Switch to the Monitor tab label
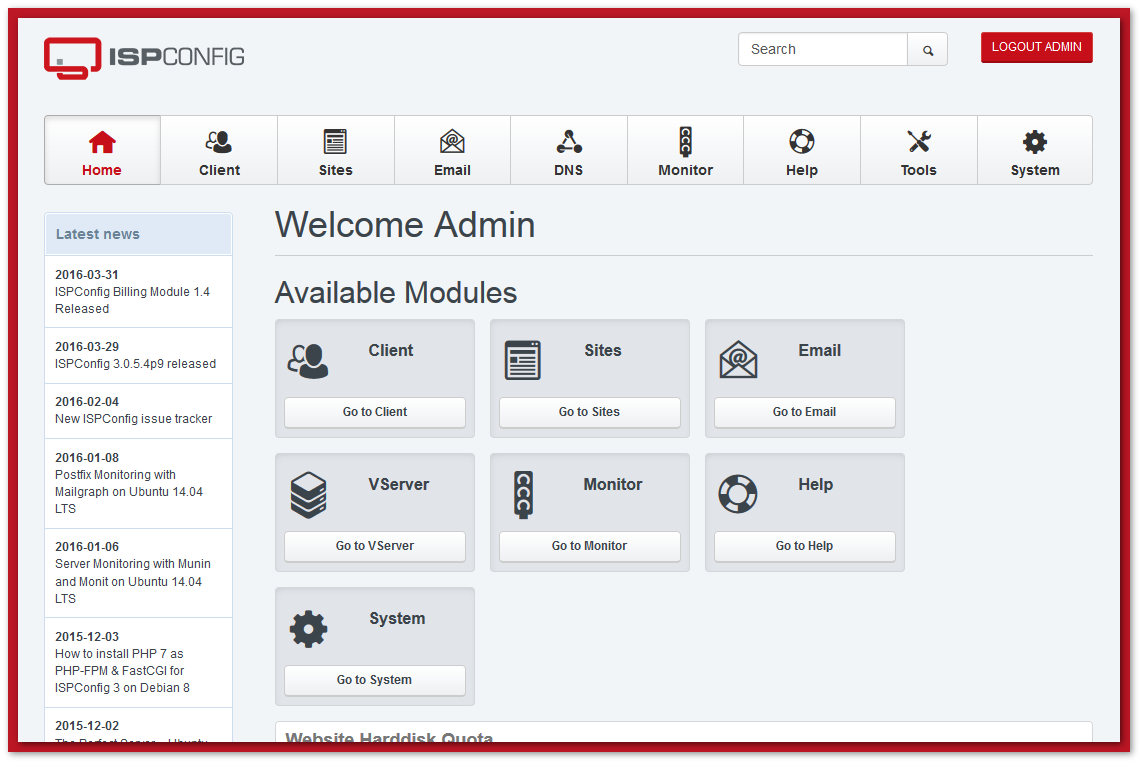This screenshot has height=764, width=1142. coord(685,170)
